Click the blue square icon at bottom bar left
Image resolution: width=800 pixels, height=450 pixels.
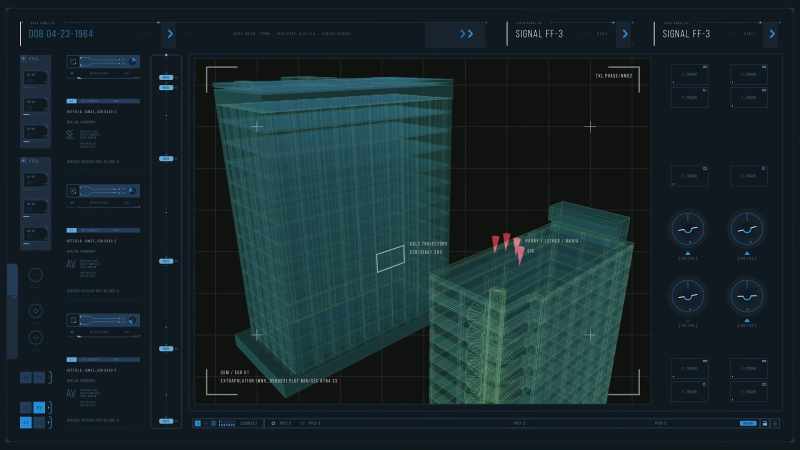(198, 423)
